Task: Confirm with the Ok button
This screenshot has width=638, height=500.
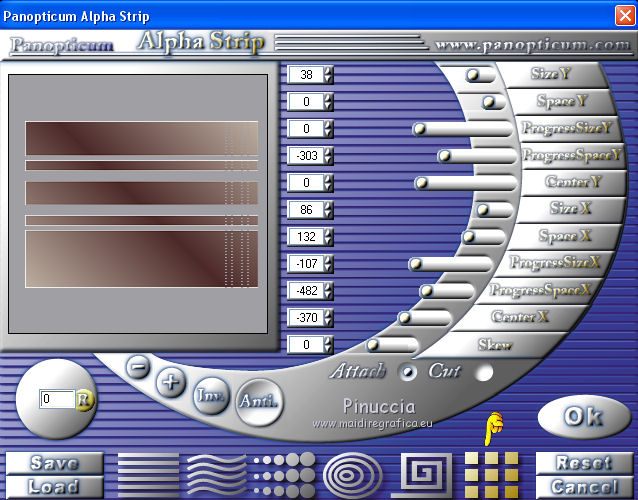Action: (583, 417)
